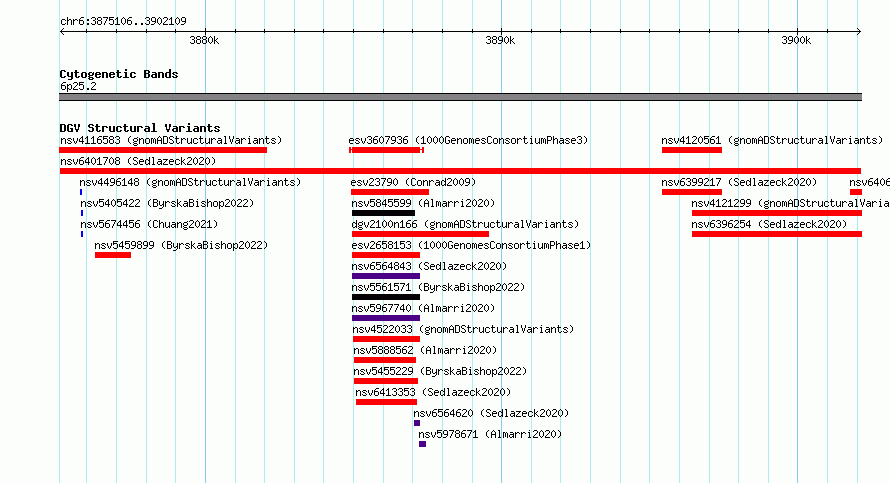
Task: Click the nsv5459899 ByrskaBishop2022 label
Action: click(x=181, y=245)
